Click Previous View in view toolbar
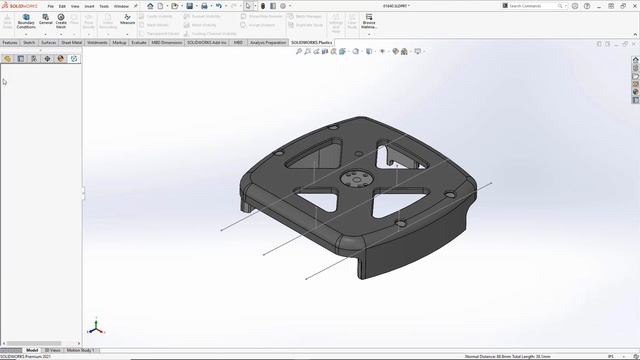Viewport: 640px width, 360px height. (x=316, y=51)
